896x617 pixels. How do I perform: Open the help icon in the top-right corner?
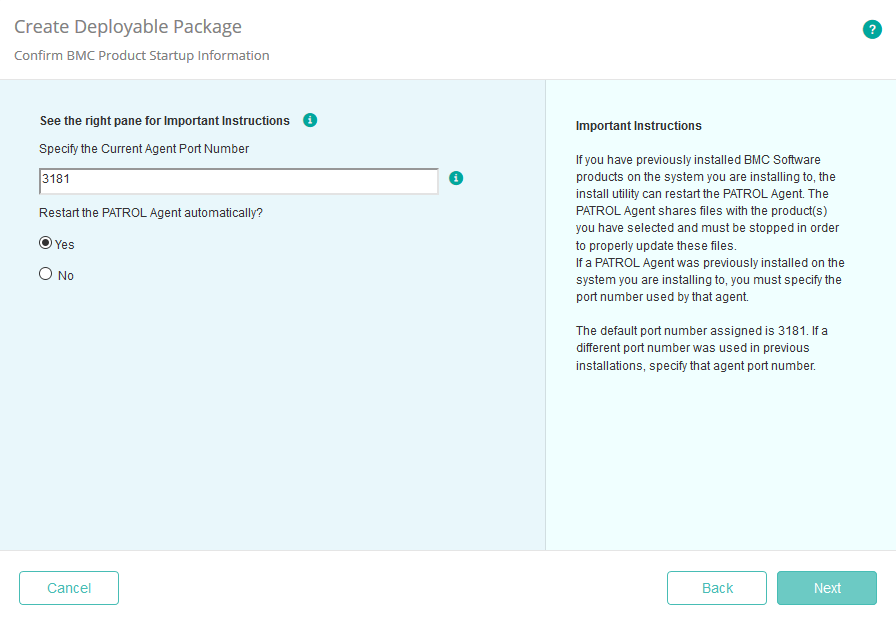pyautogui.click(x=872, y=29)
